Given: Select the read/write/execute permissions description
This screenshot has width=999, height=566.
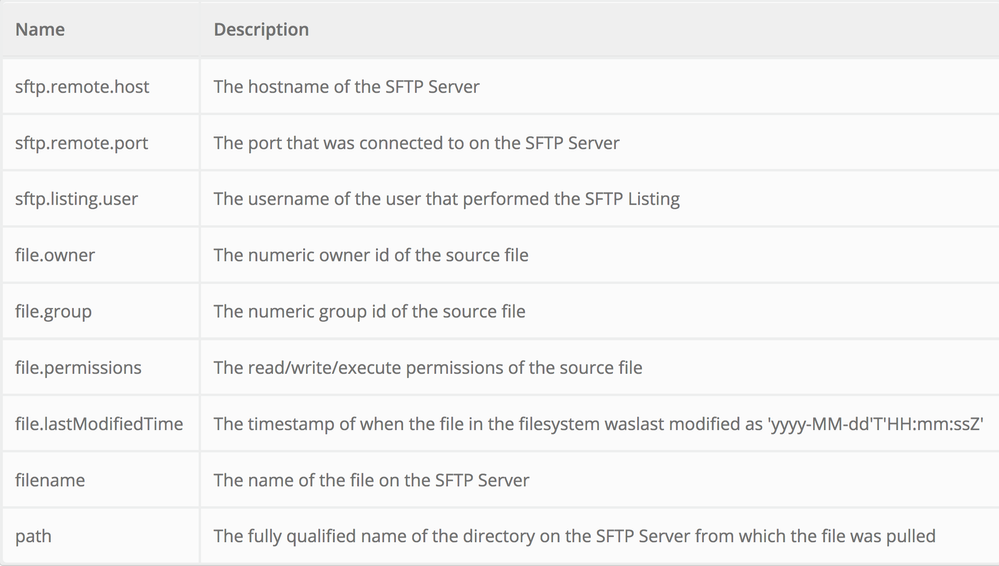Looking at the screenshot, I should coord(427,368).
